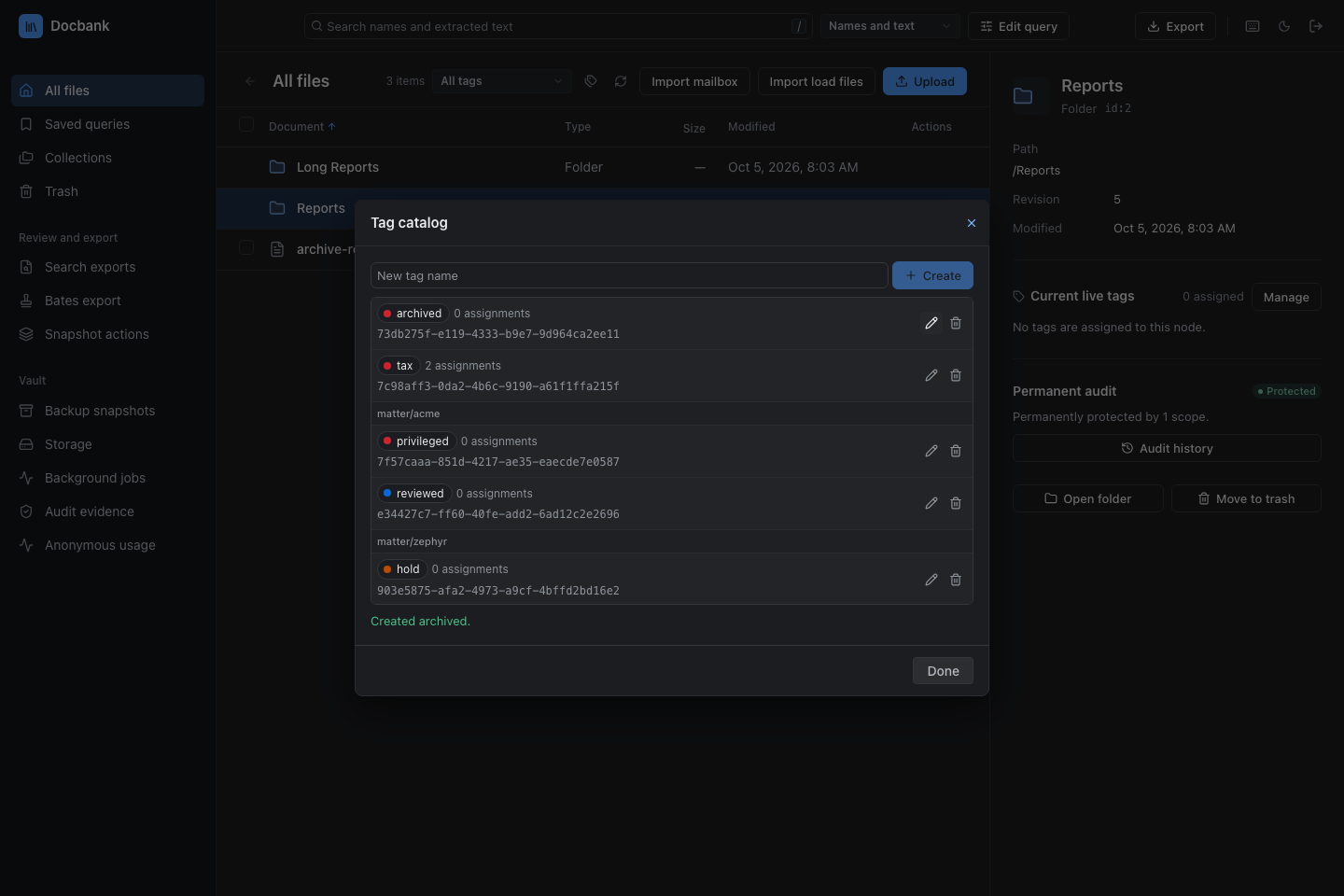
Task: Edit the privileged tag
Action: (931, 451)
